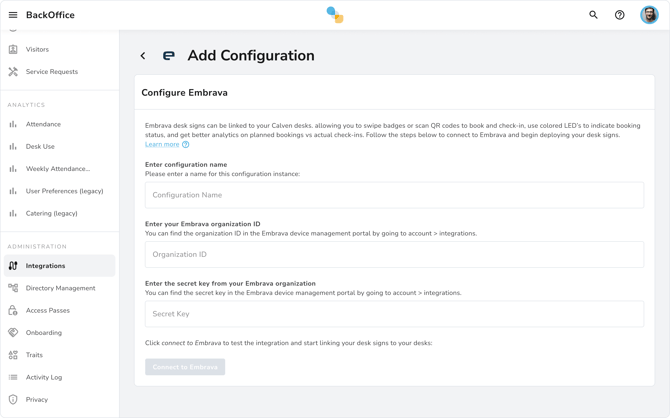Open the hamburger navigation menu
670x418 pixels.
click(x=13, y=15)
